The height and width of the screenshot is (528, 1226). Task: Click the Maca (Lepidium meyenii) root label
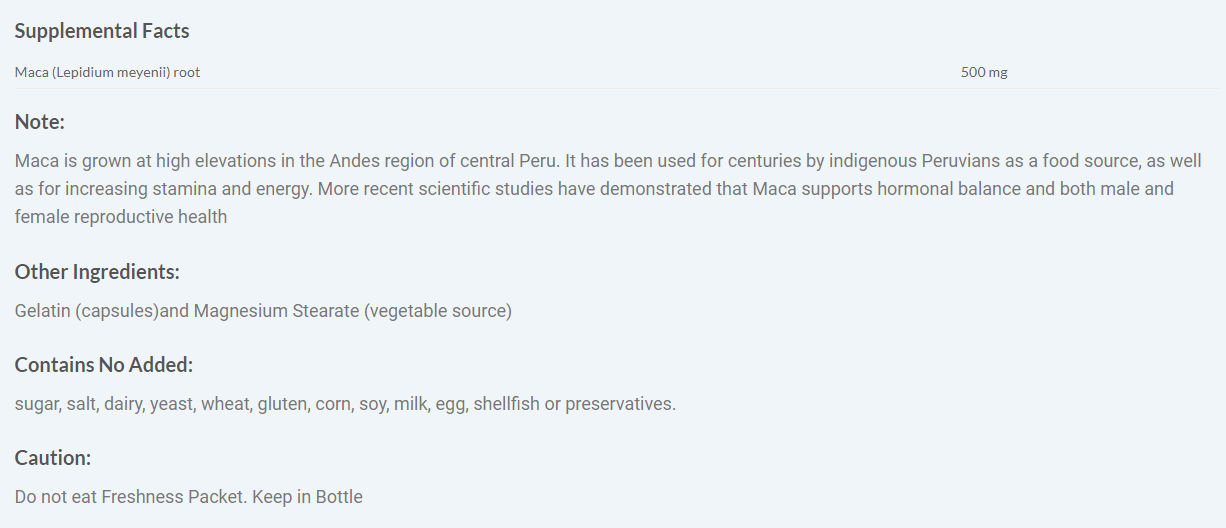pyautogui.click(x=107, y=72)
